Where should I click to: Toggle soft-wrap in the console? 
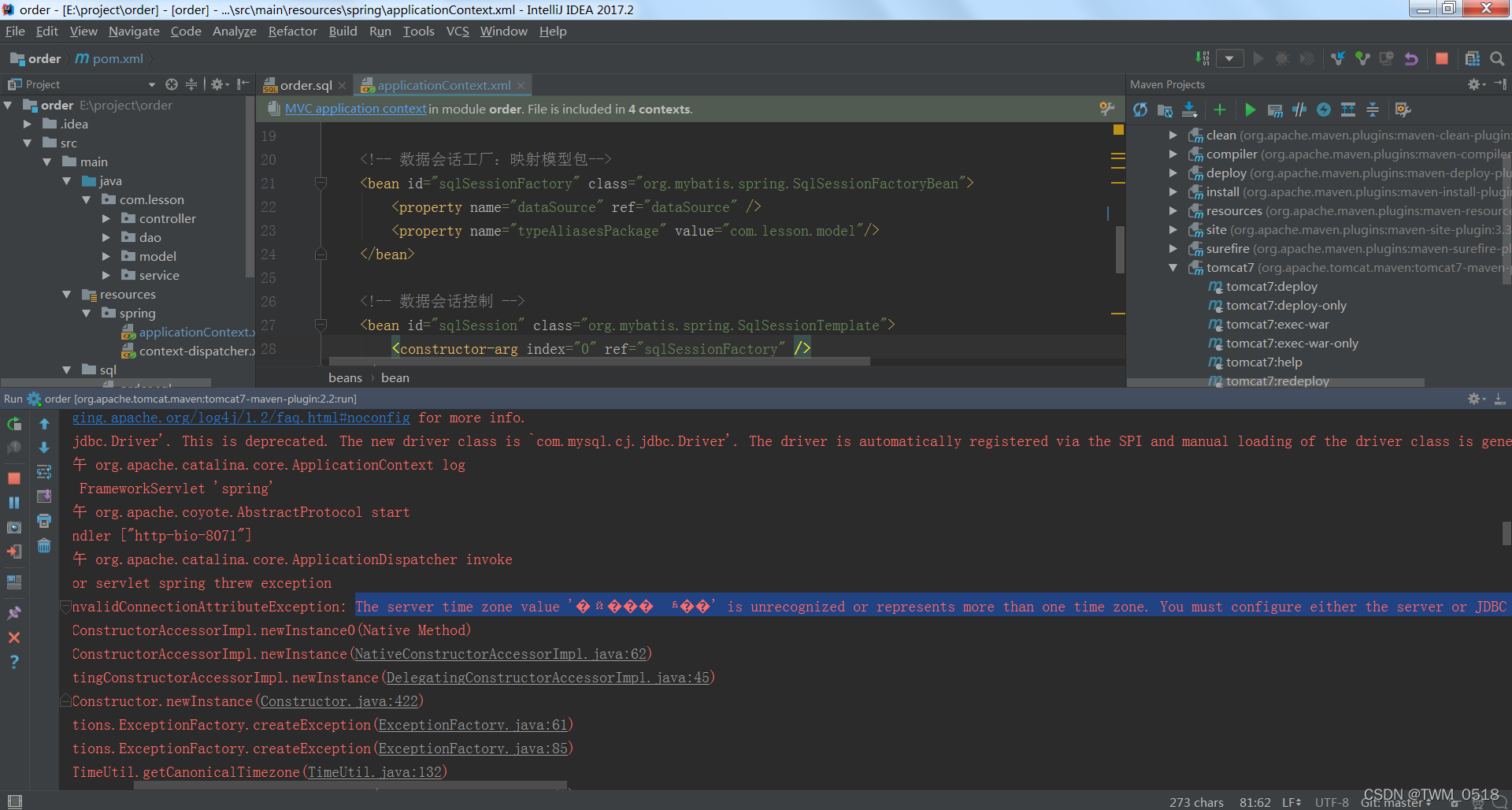pos(44,472)
